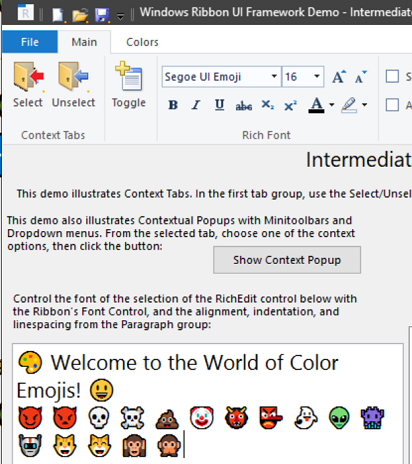Click the Save icon in quick access toolbar
This screenshot has width=412, height=464.
pyautogui.click(x=102, y=15)
